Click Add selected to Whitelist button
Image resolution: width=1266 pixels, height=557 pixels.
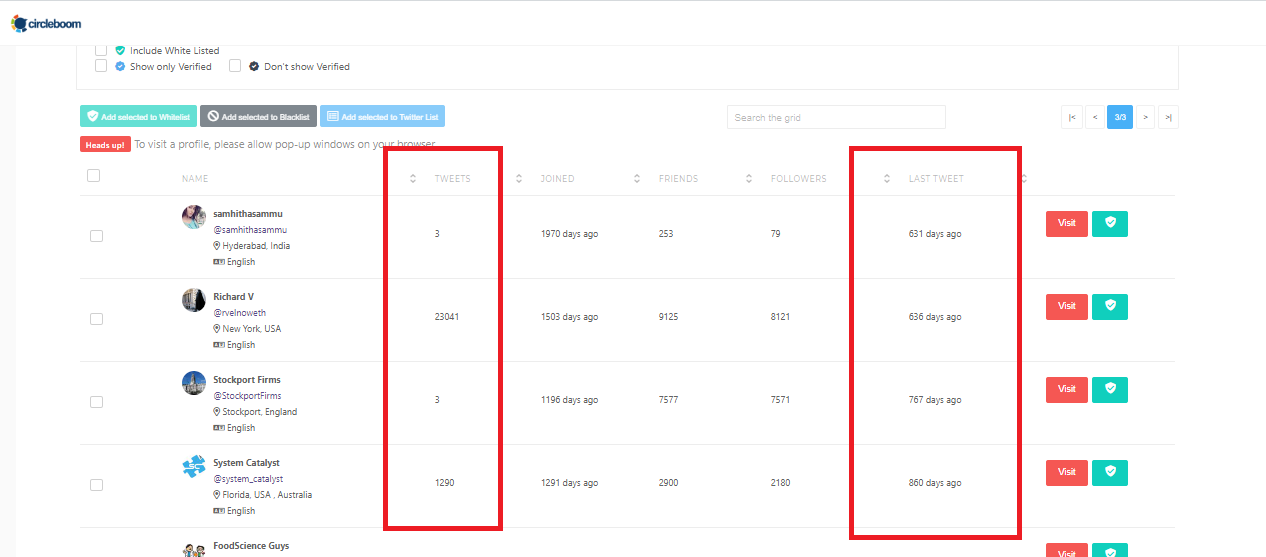click(x=138, y=117)
